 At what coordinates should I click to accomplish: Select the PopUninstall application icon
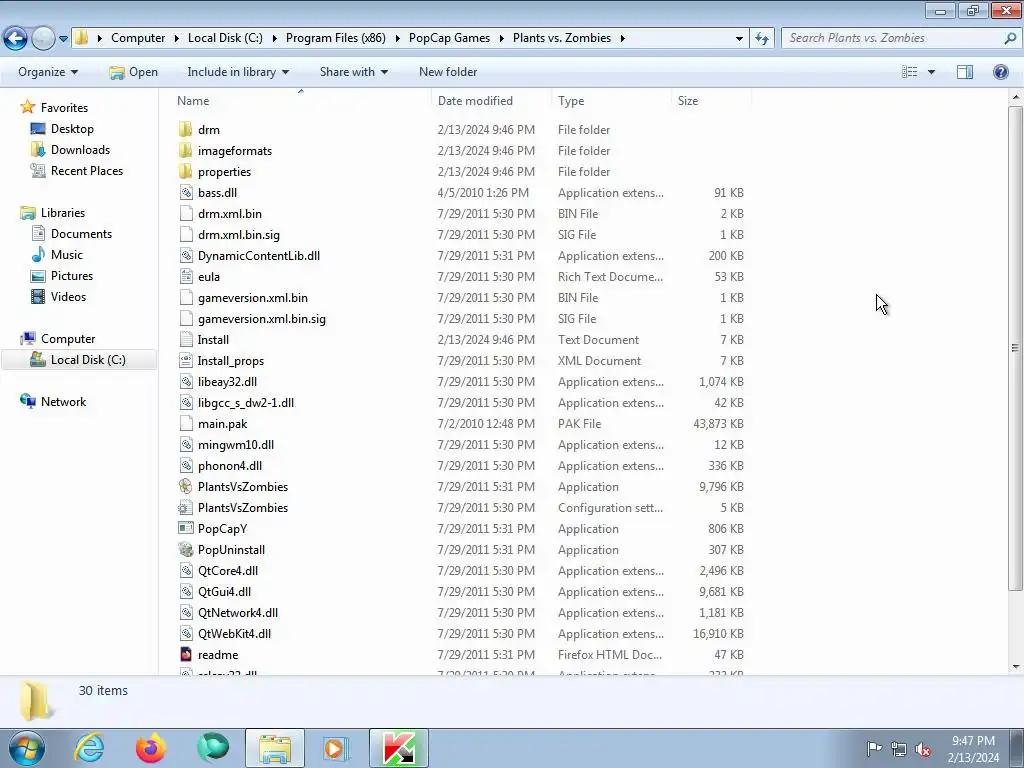[x=185, y=549]
